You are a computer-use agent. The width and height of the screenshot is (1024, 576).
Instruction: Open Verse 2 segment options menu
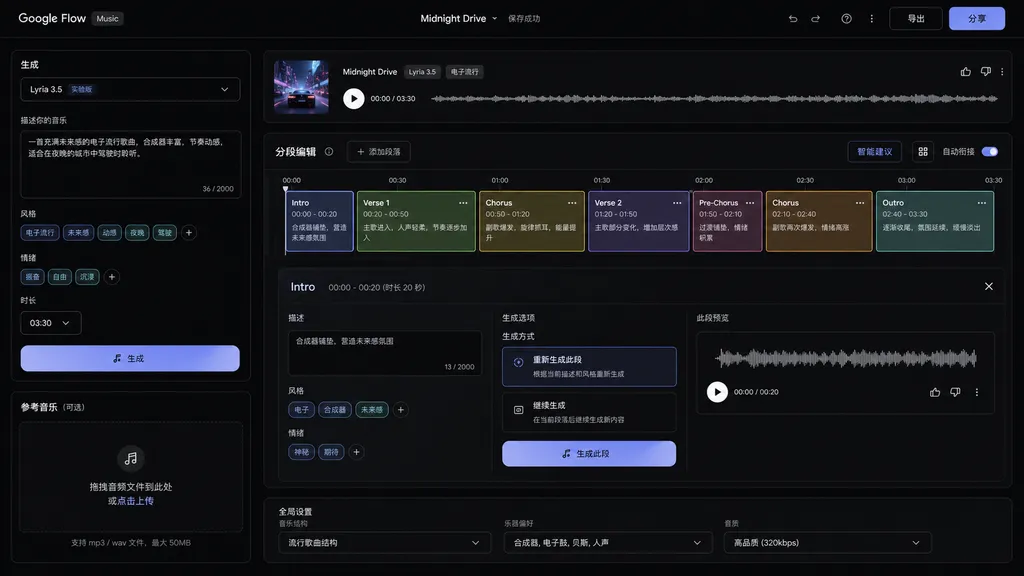tap(677, 203)
